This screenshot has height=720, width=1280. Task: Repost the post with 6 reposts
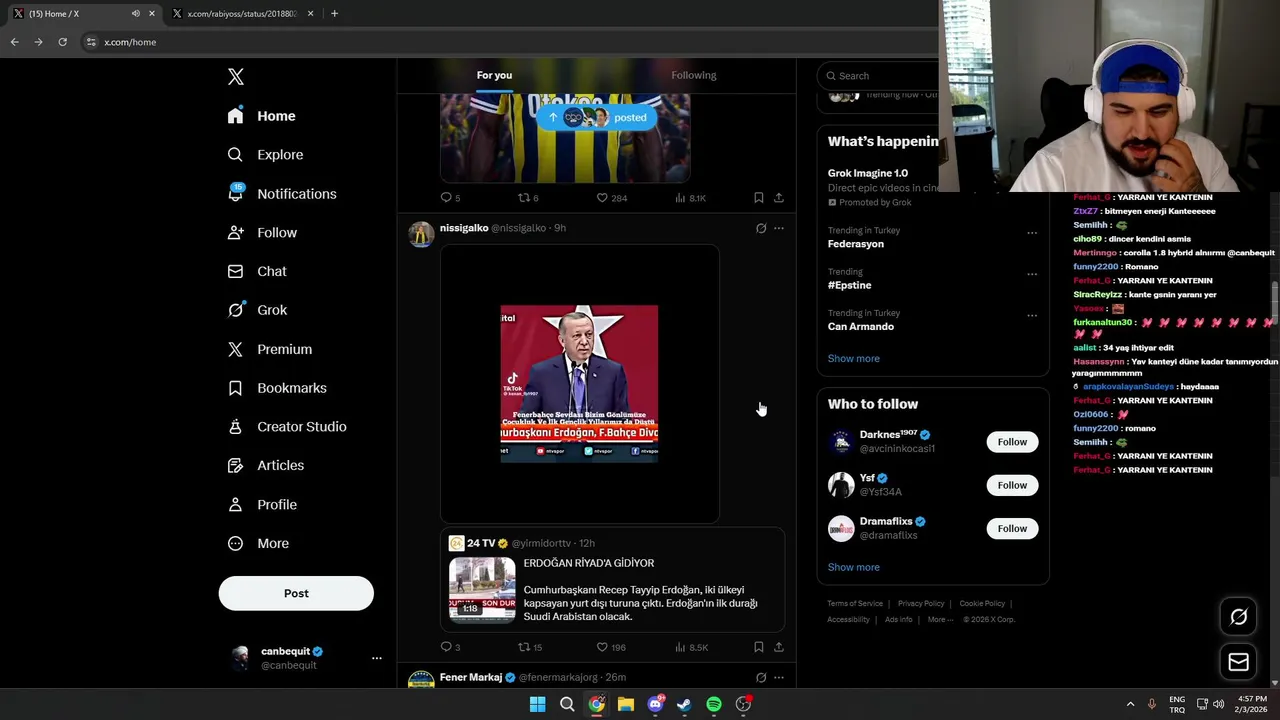(528, 198)
